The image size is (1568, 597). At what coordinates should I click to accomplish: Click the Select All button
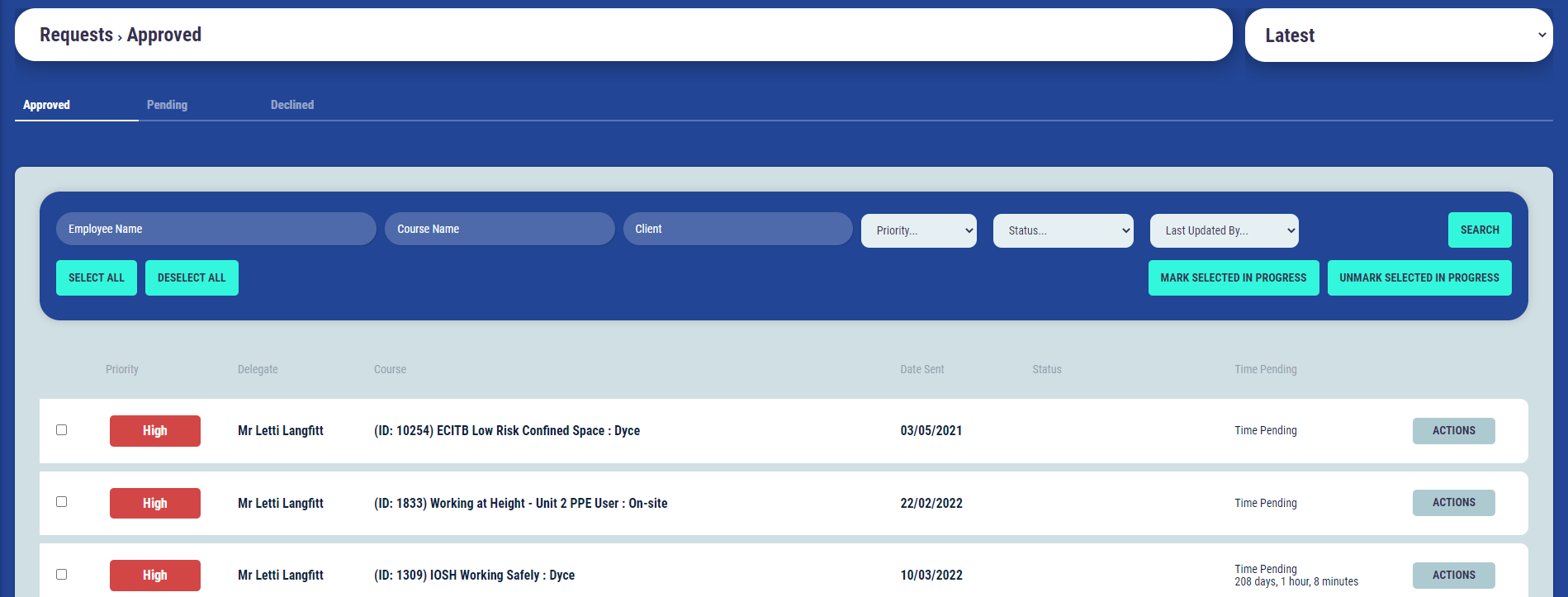[97, 278]
